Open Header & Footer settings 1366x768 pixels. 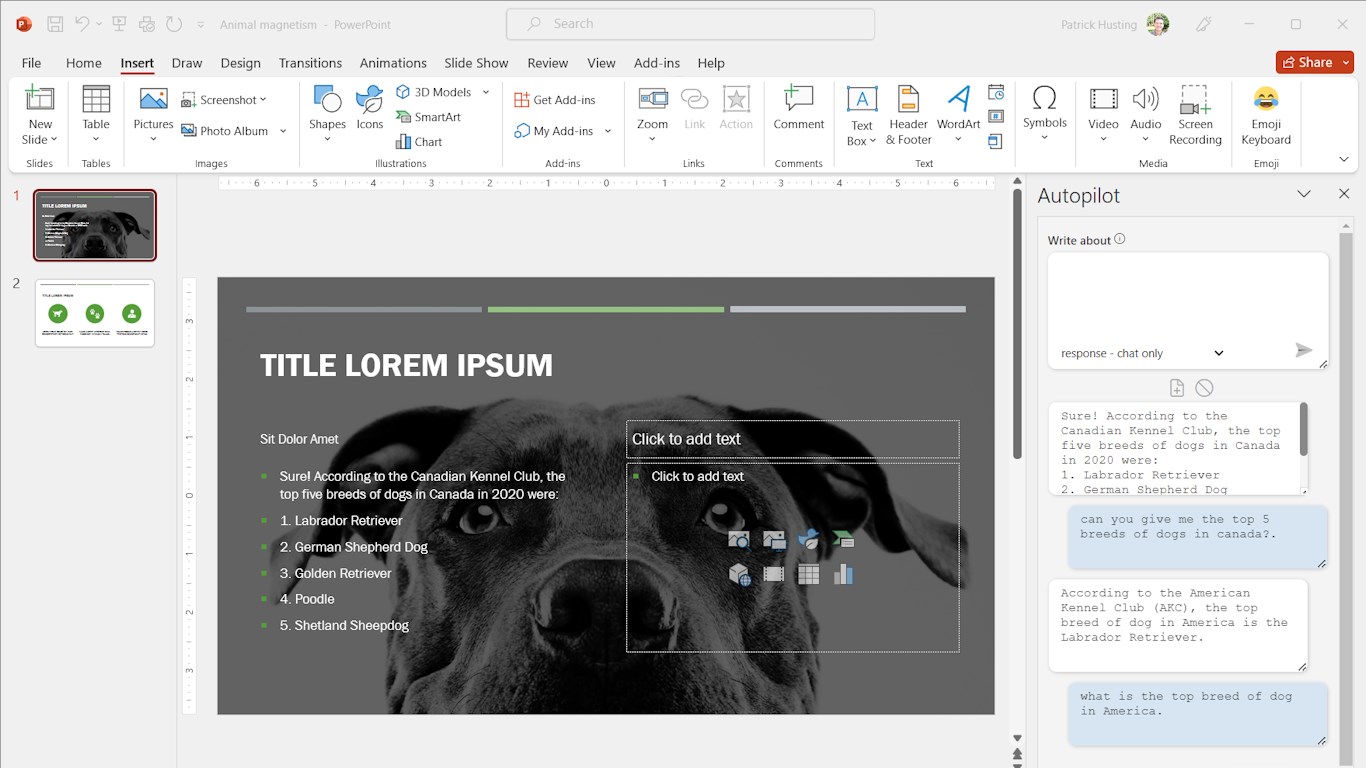coord(908,117)
